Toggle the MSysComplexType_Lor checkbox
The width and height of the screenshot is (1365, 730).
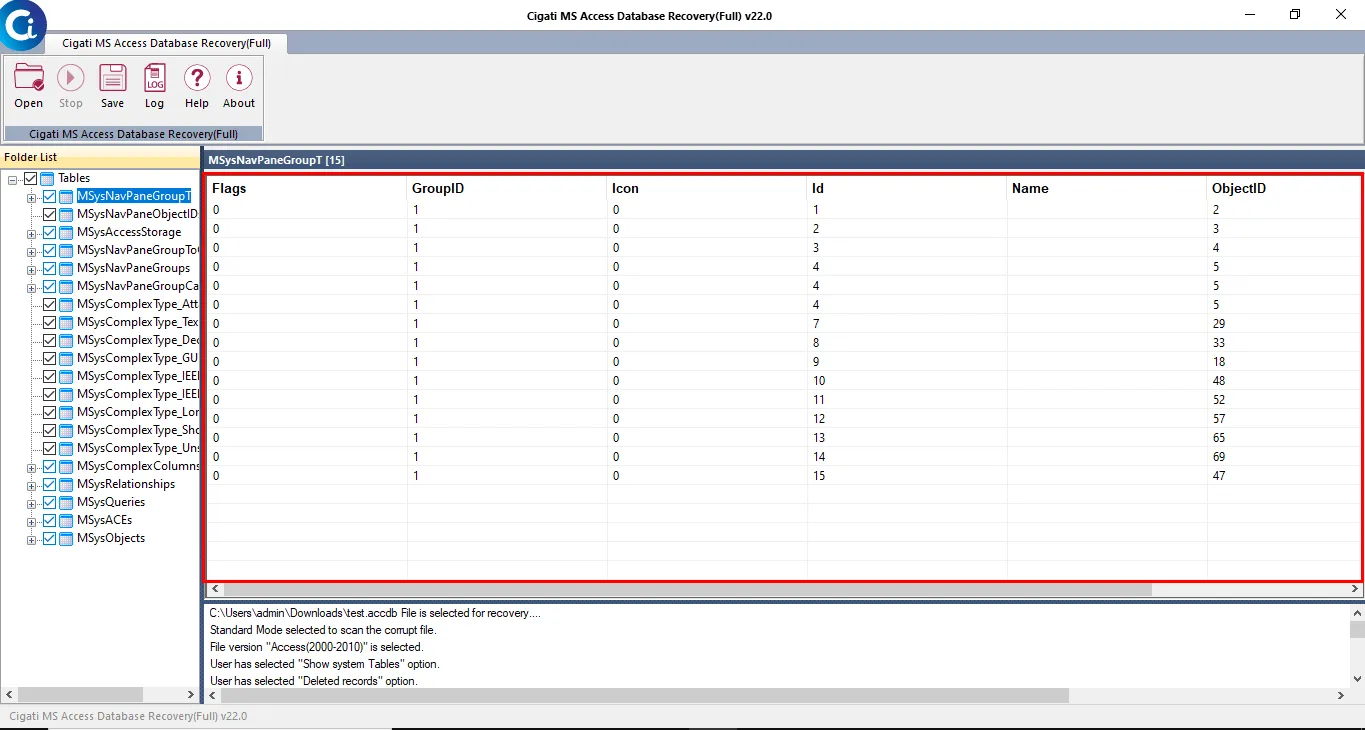click(x=50, y=412)
